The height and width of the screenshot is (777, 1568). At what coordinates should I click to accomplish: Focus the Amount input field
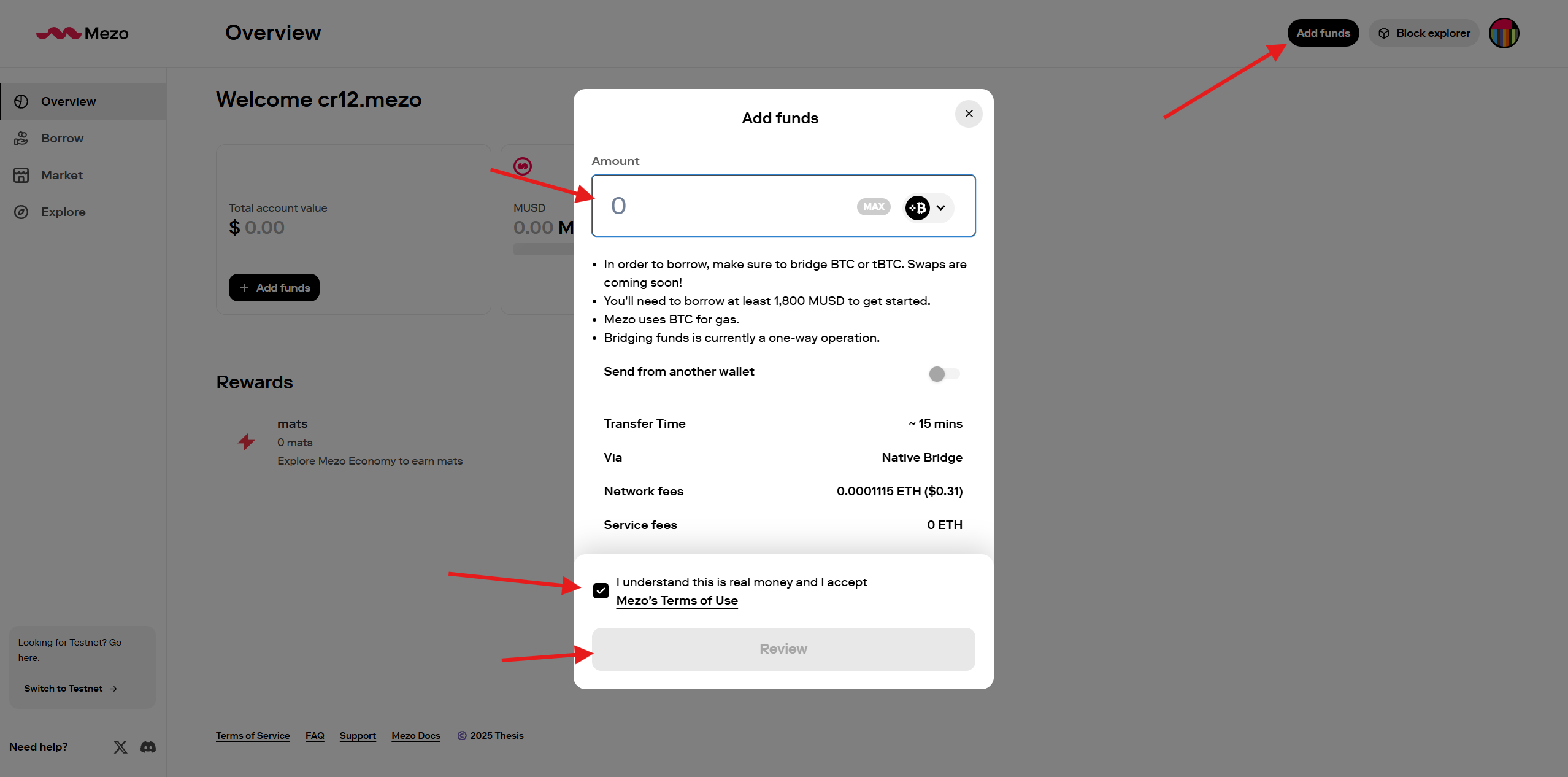click(x=724, y=206)
